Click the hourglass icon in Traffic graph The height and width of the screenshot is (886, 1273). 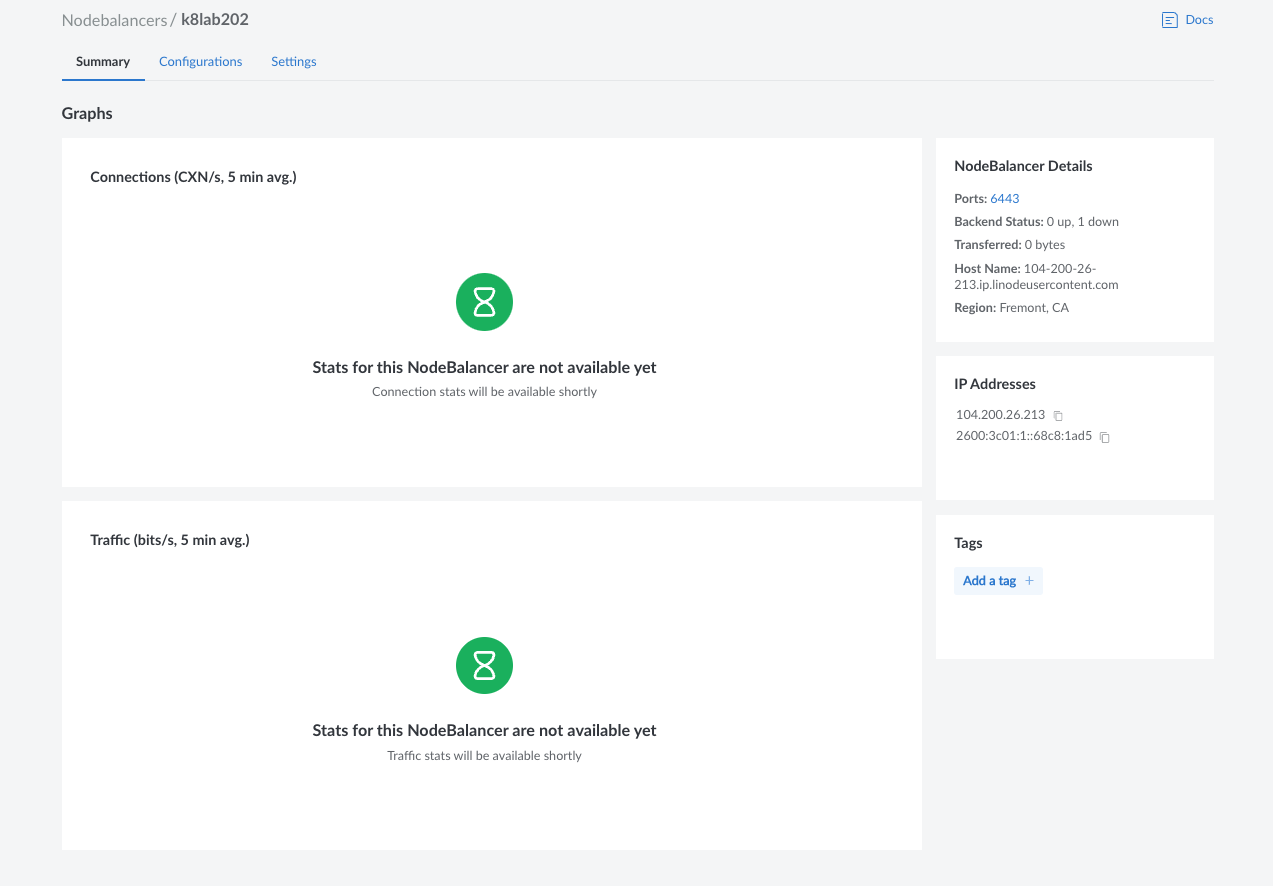484,665
